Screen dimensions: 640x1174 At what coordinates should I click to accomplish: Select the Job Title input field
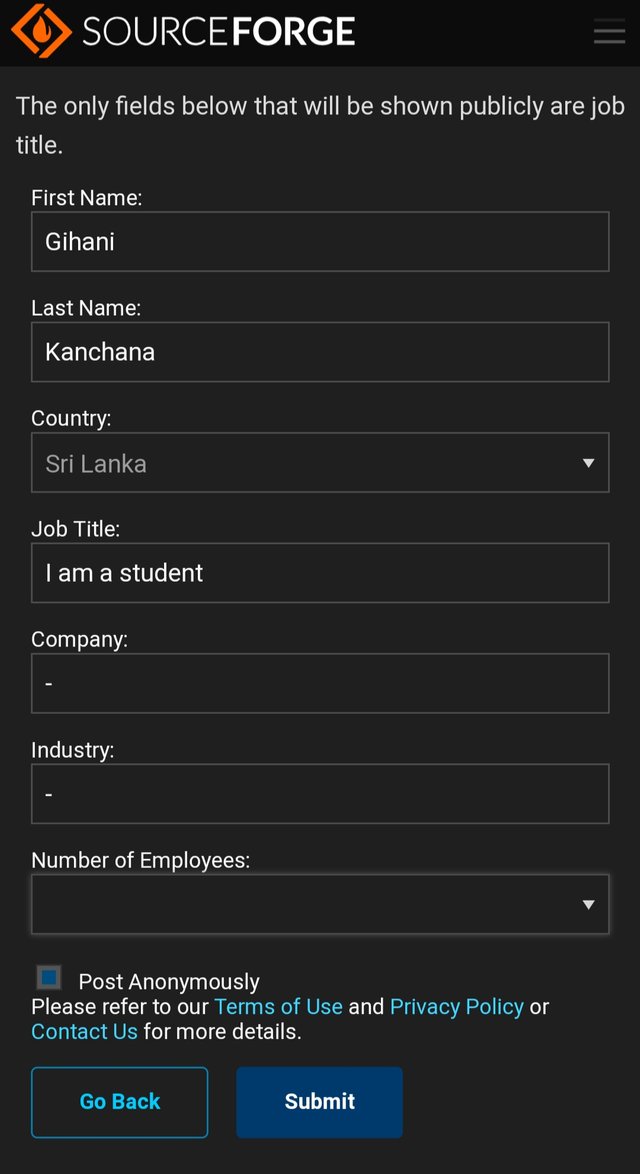(x=320, y=573)
